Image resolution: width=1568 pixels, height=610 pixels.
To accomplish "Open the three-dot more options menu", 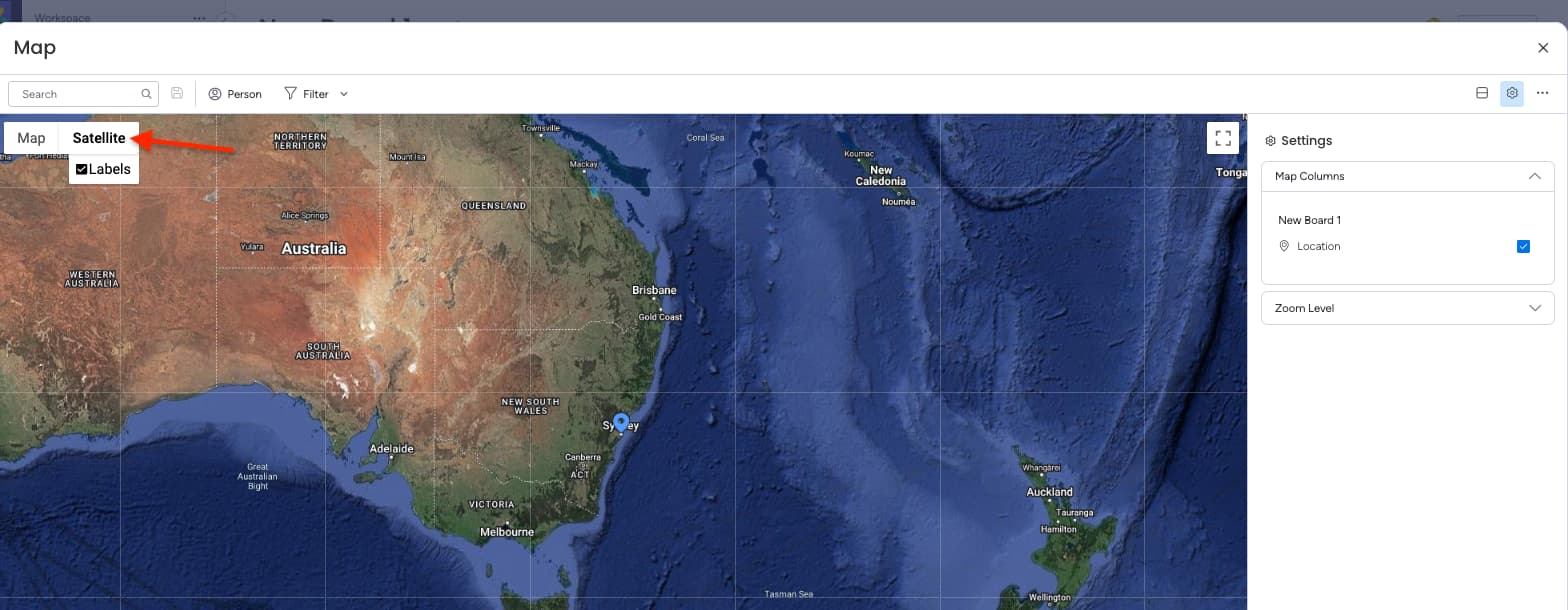I will tap(1542, 93).
